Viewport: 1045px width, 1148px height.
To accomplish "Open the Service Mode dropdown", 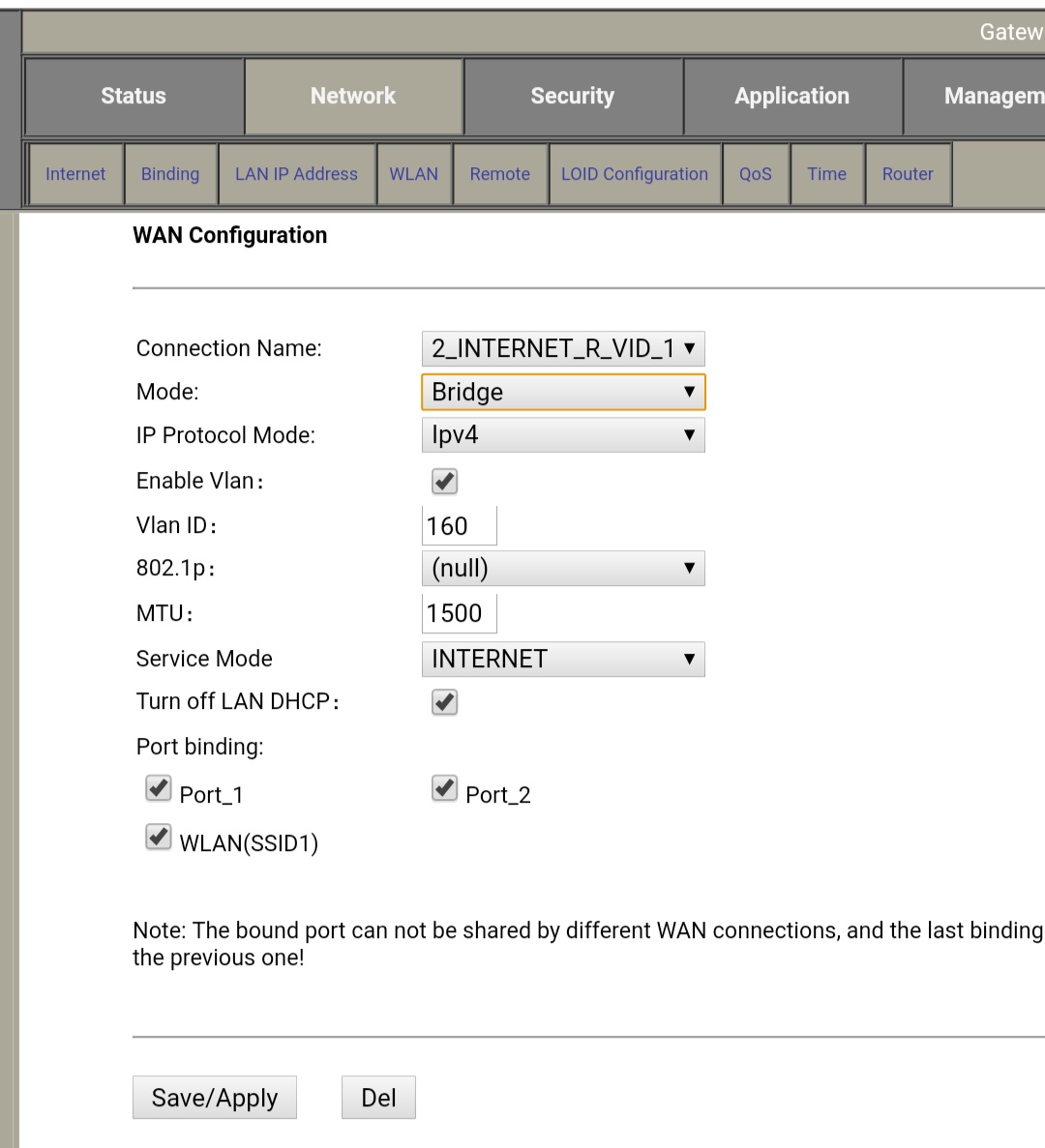I will [562, 659].
